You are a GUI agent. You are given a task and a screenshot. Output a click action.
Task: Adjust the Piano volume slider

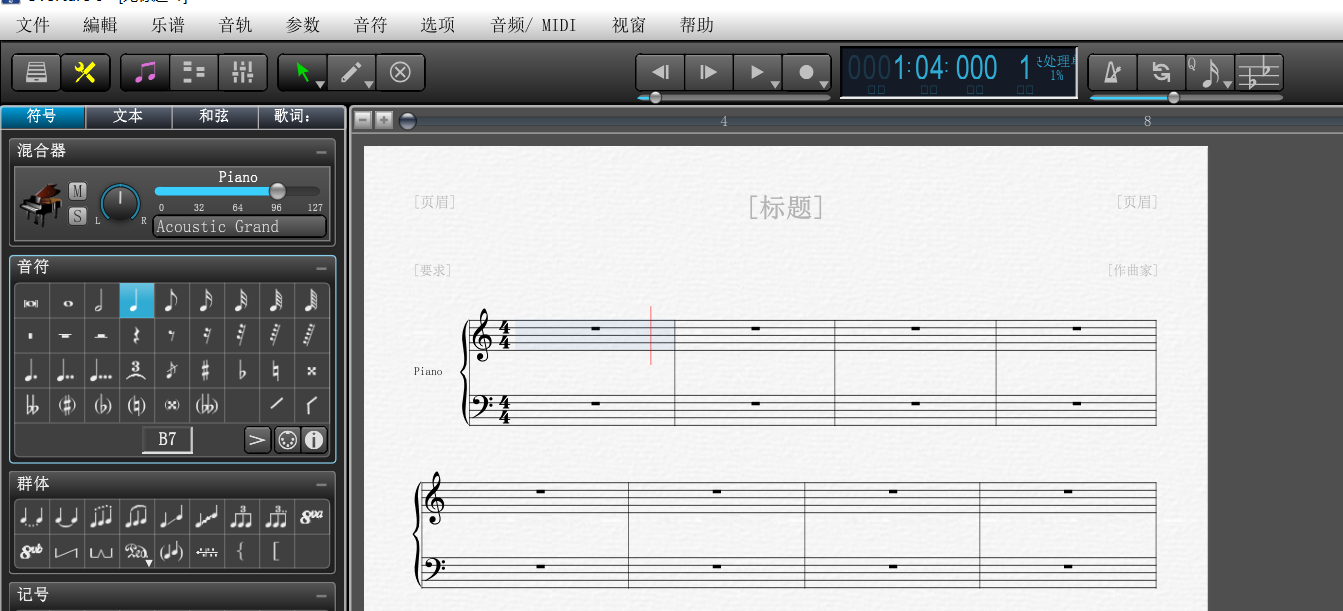pos(238,191)
